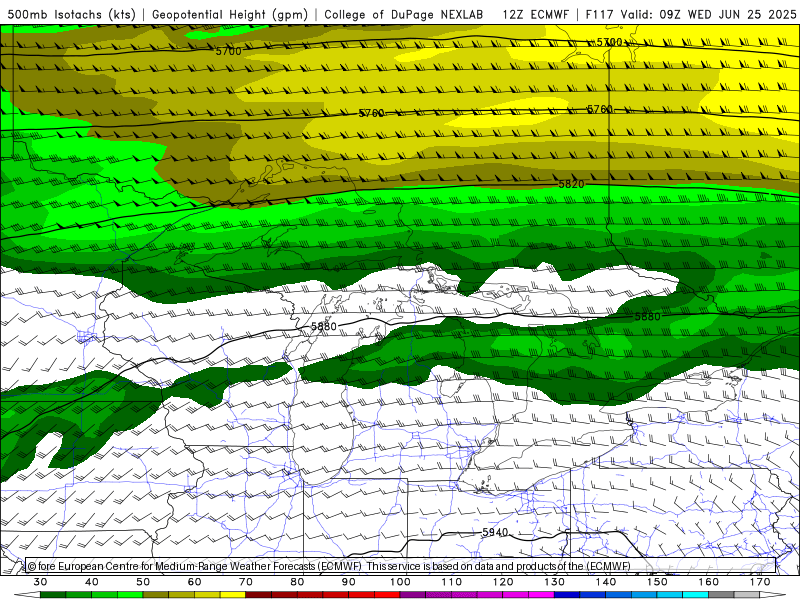
Task: Click the 5820 height contour label
Action: click(571, 184)
